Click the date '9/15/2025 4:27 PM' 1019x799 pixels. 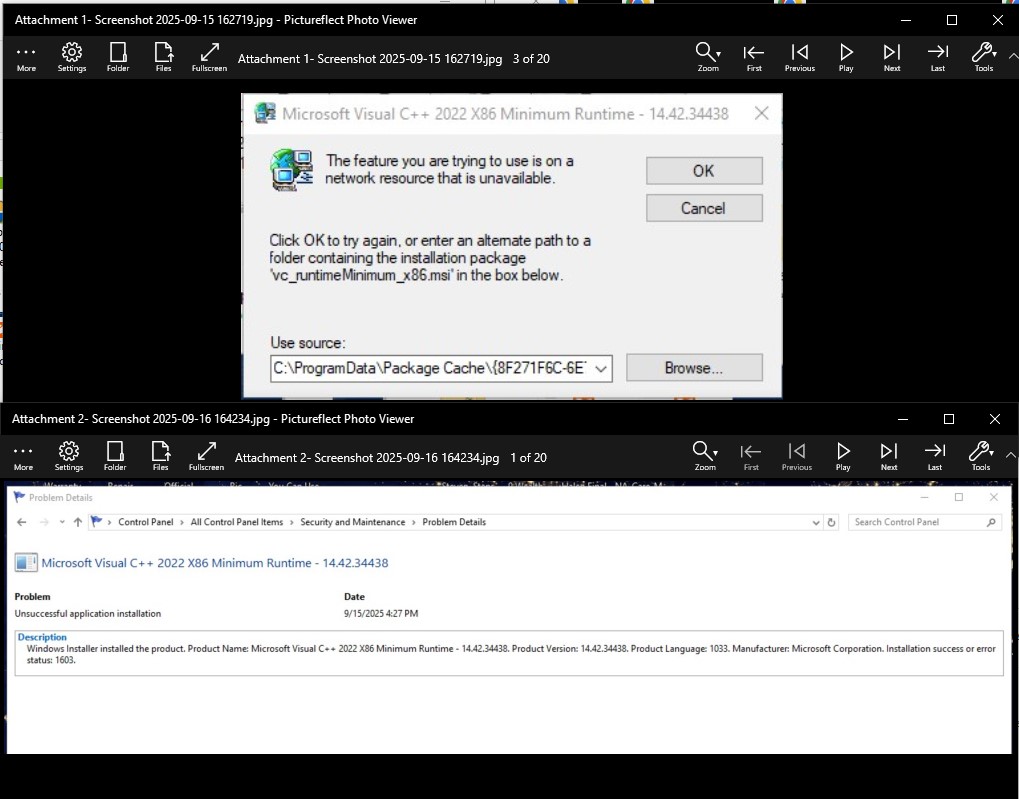pyautogui.click(x=381, y=613)
